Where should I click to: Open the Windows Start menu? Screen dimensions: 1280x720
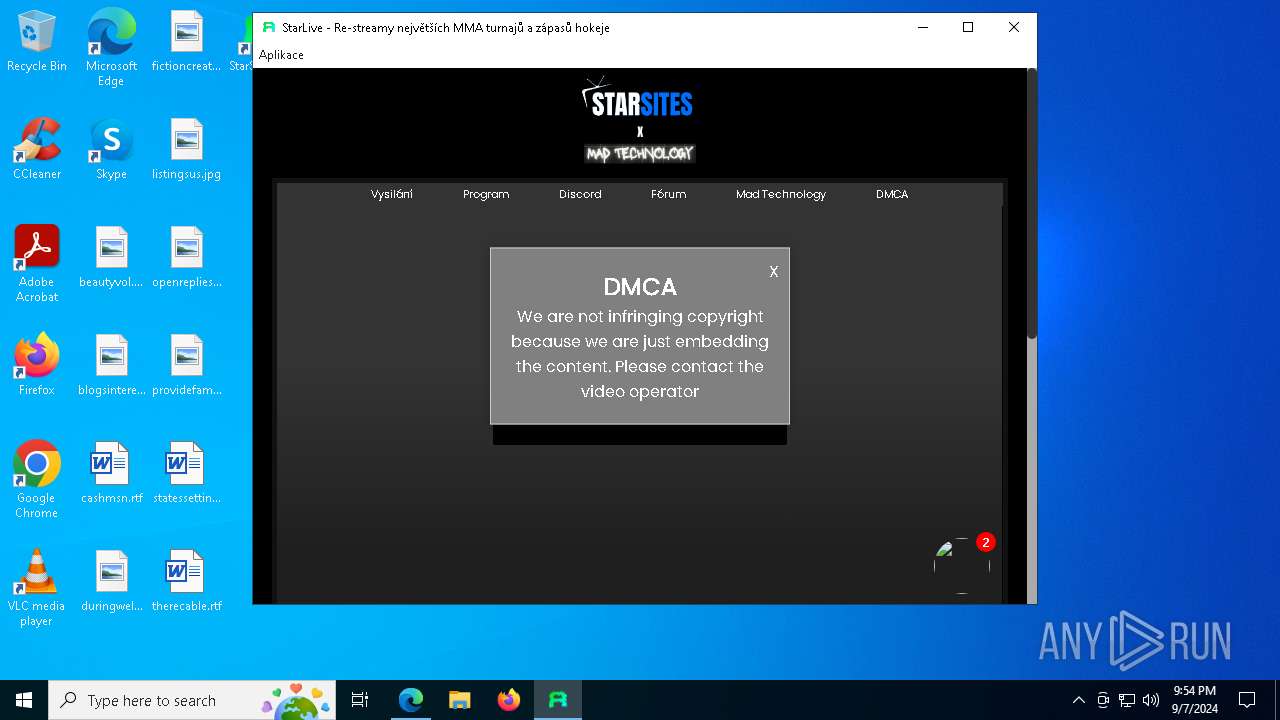click(x=24, y=700)
